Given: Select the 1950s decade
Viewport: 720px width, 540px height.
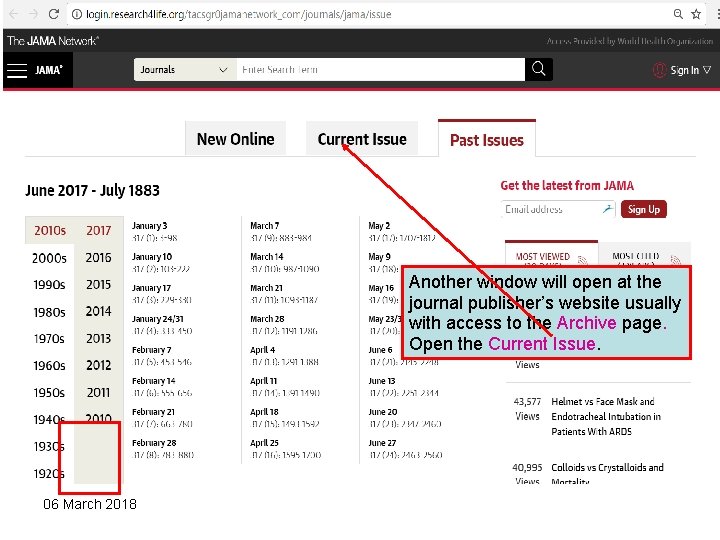Looking at the screenshot, I should (49, 393).
